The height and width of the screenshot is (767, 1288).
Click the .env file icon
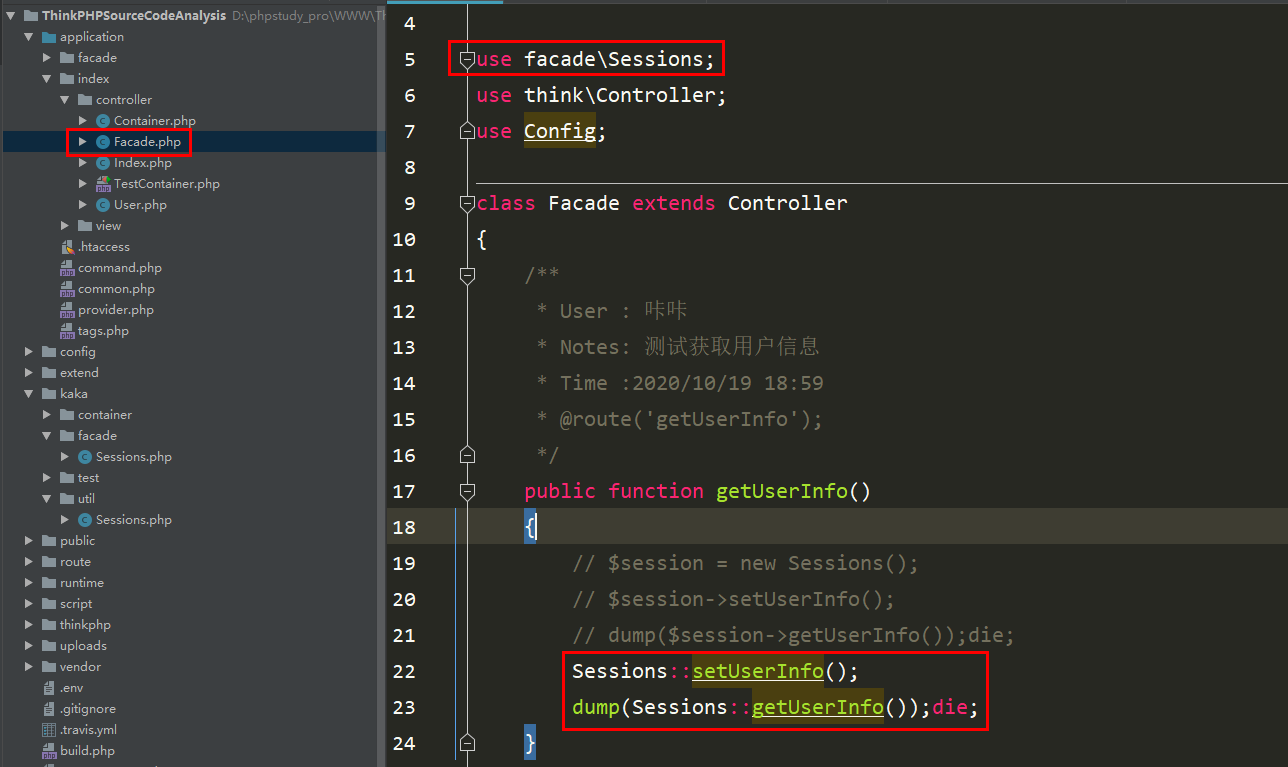coord(49,688)
